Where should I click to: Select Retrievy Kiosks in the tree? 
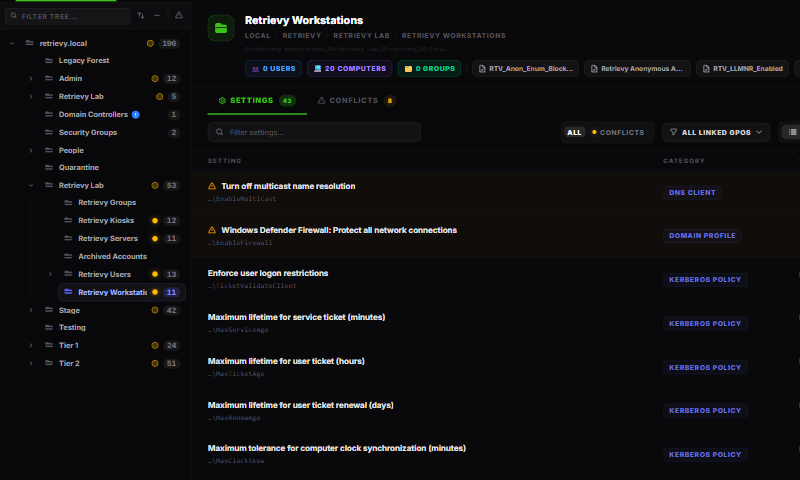(106, 220)
